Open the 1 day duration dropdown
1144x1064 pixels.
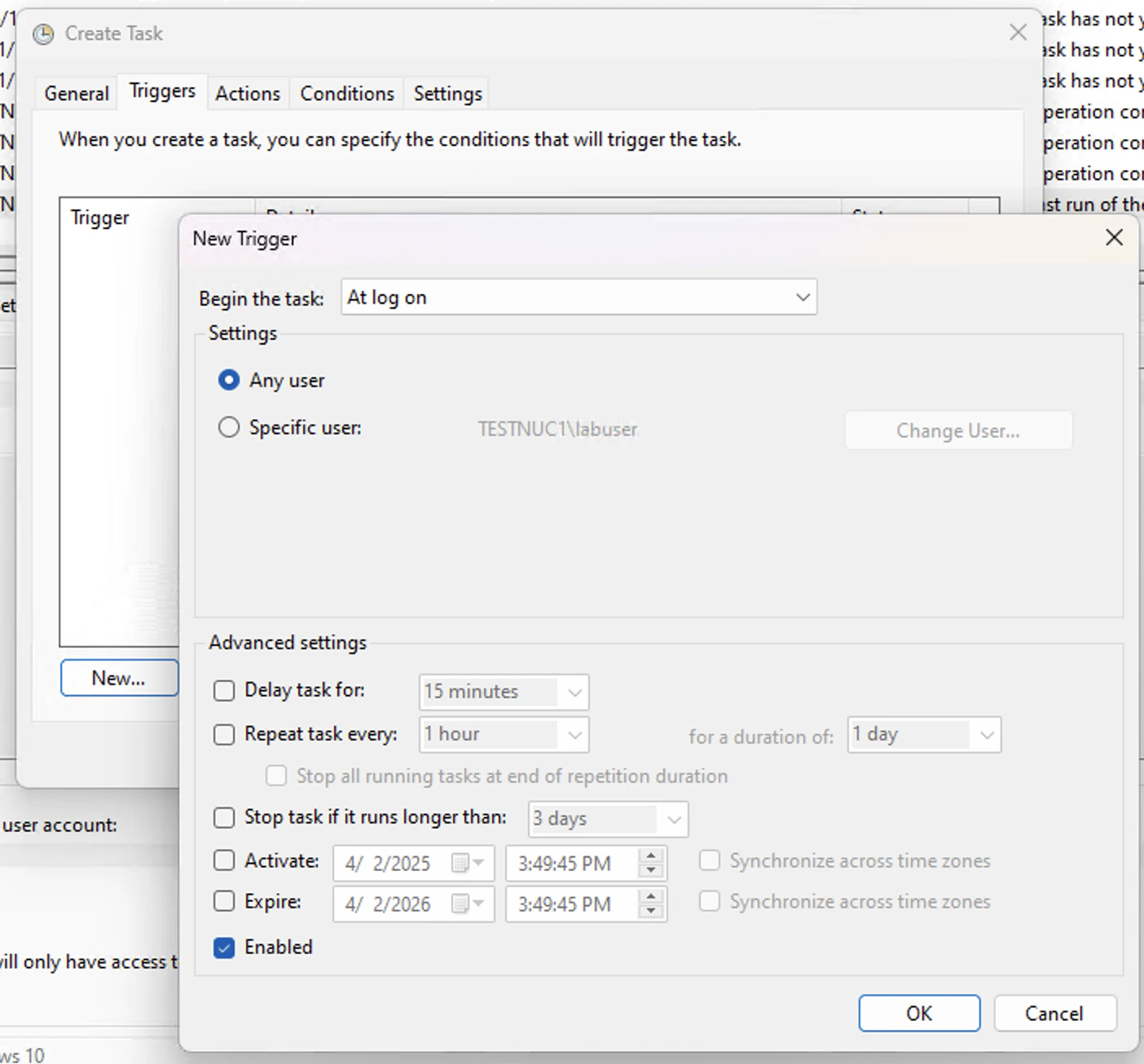coord(987,734)
